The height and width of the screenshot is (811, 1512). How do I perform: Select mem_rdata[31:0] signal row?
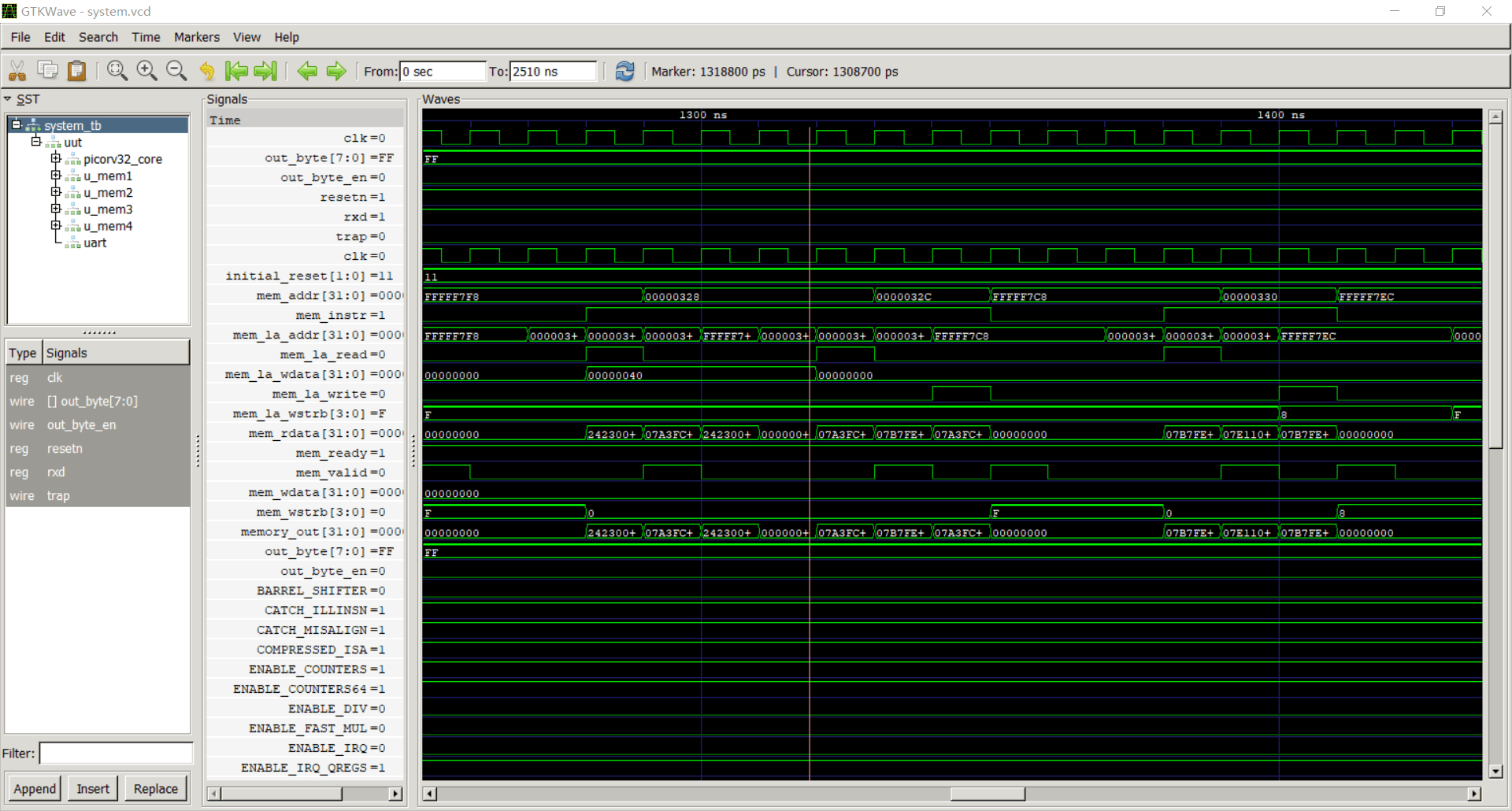(x=306, y=433)
